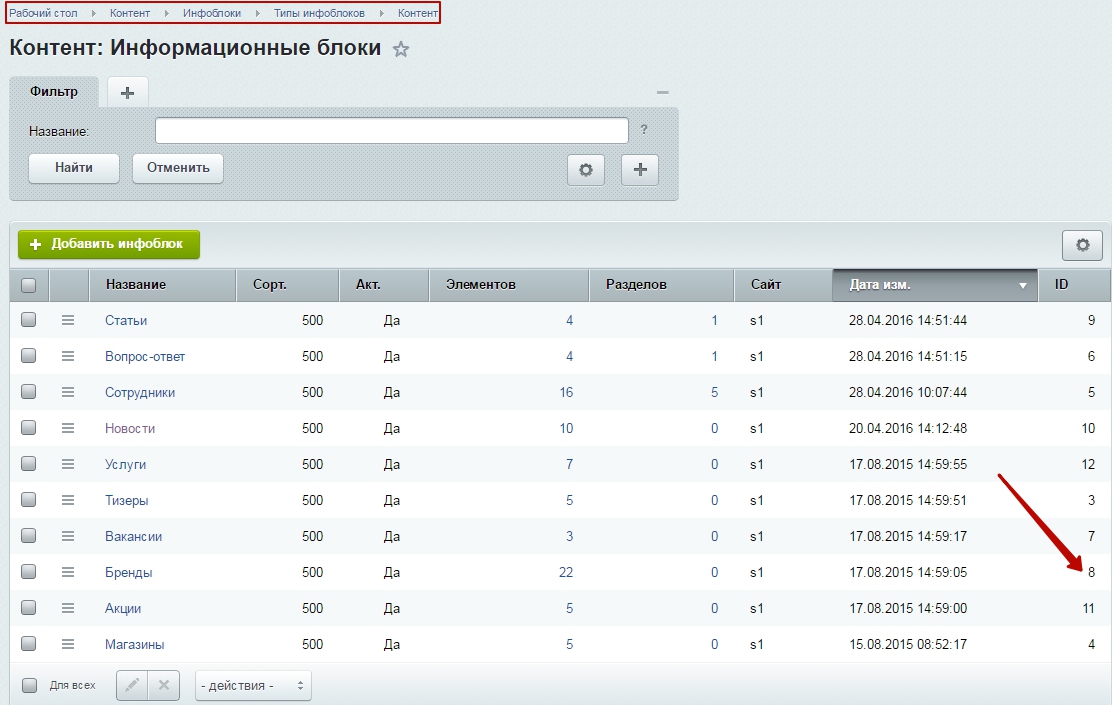Open row actions menu for Статьи
The image size is (1112, 705).
[x=68, y=320]
